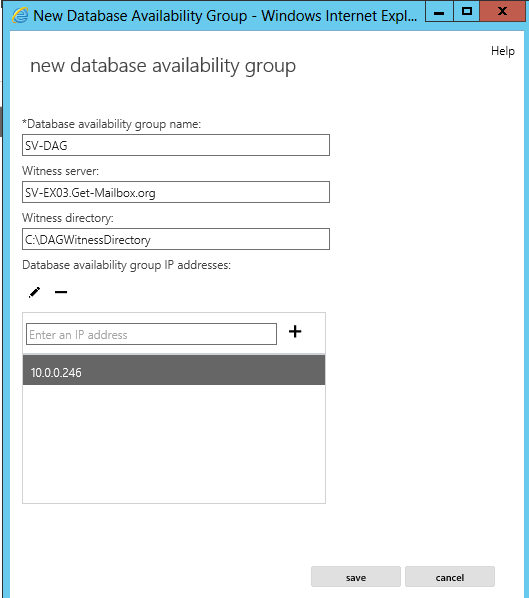The width and height of the screenshot is (529, 598).
Task: Click the Witness server label
Action: coord(60,171)
